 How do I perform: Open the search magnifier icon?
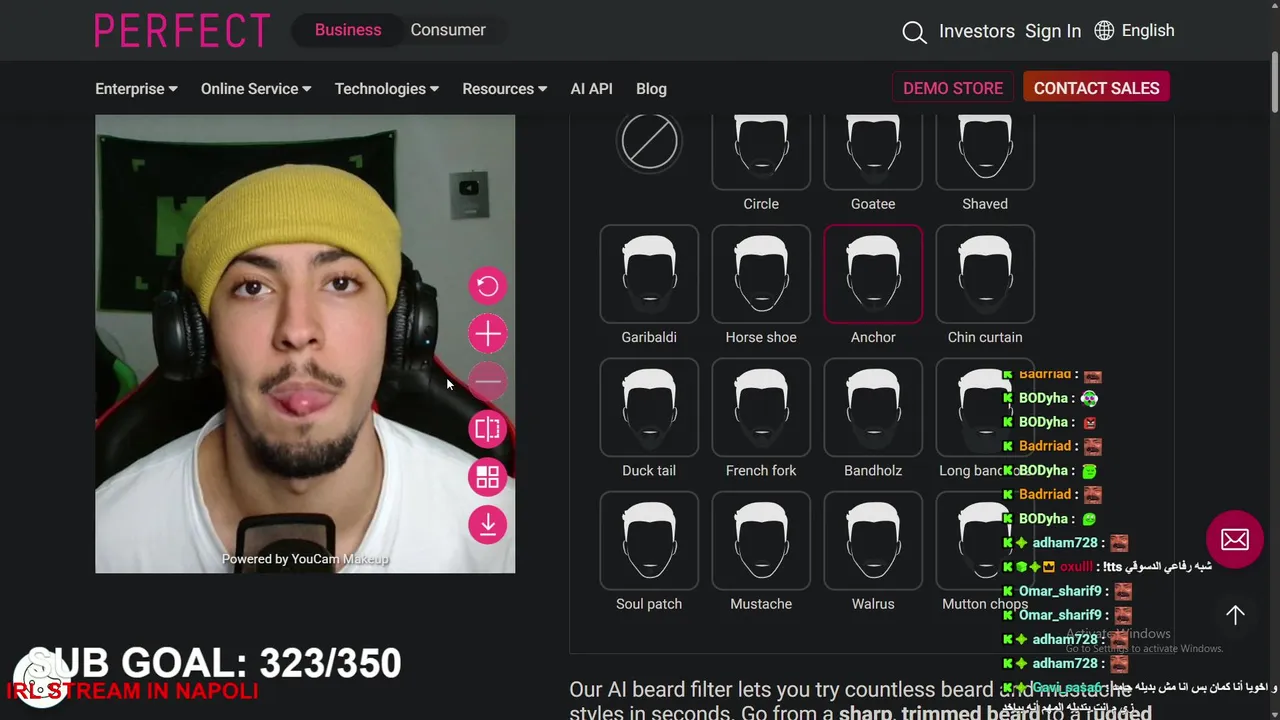(x=914, y=32)
